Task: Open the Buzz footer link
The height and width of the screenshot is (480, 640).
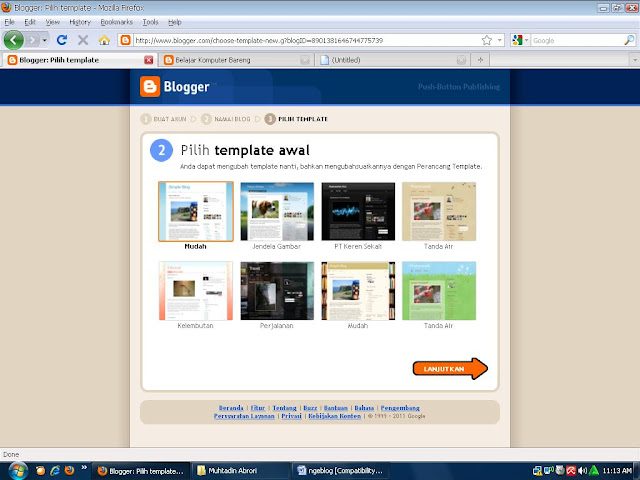Action: pyautogui.click(x=310, y=408)
